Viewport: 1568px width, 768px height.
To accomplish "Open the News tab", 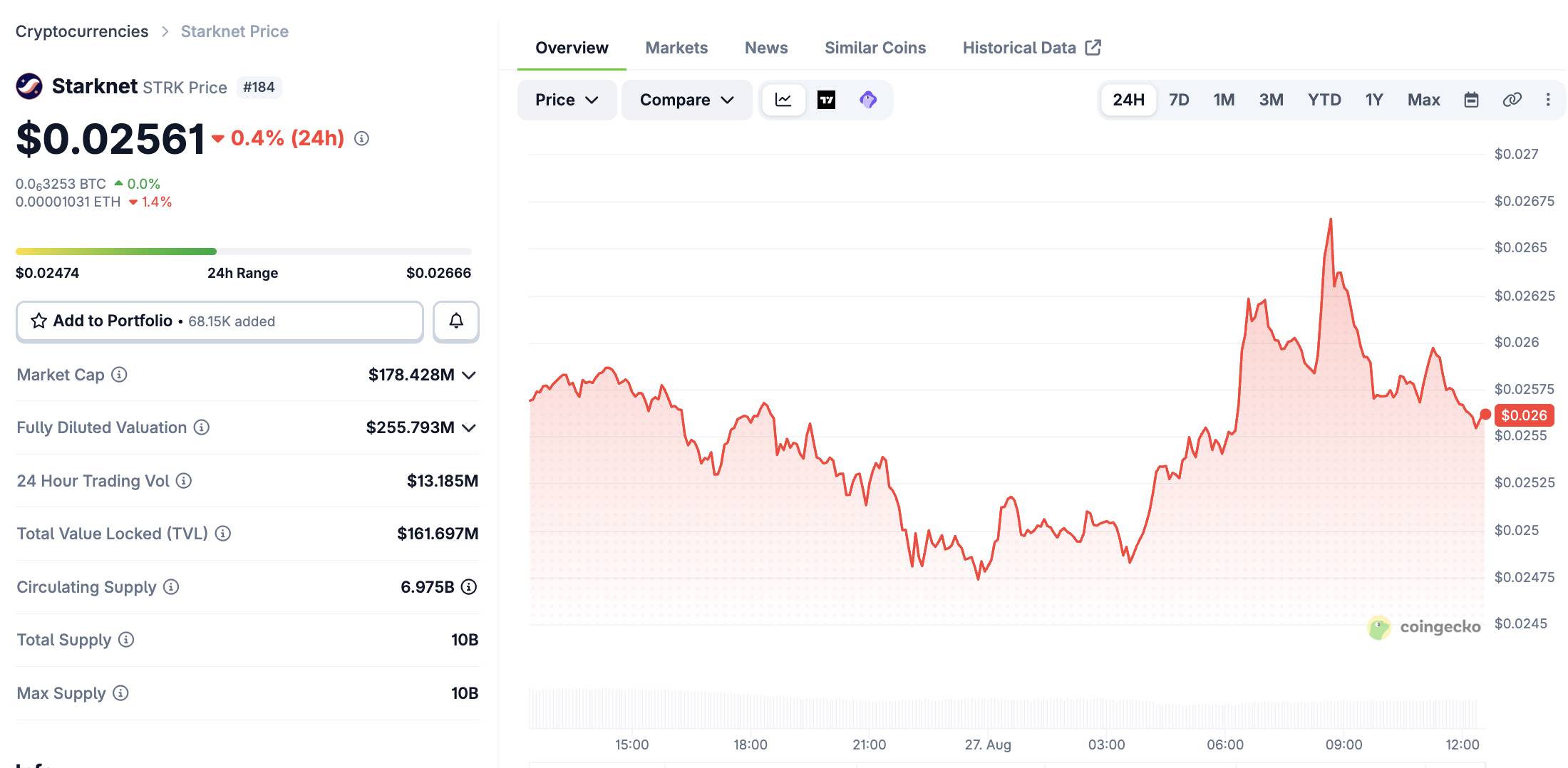I will (x=766, y=48).
